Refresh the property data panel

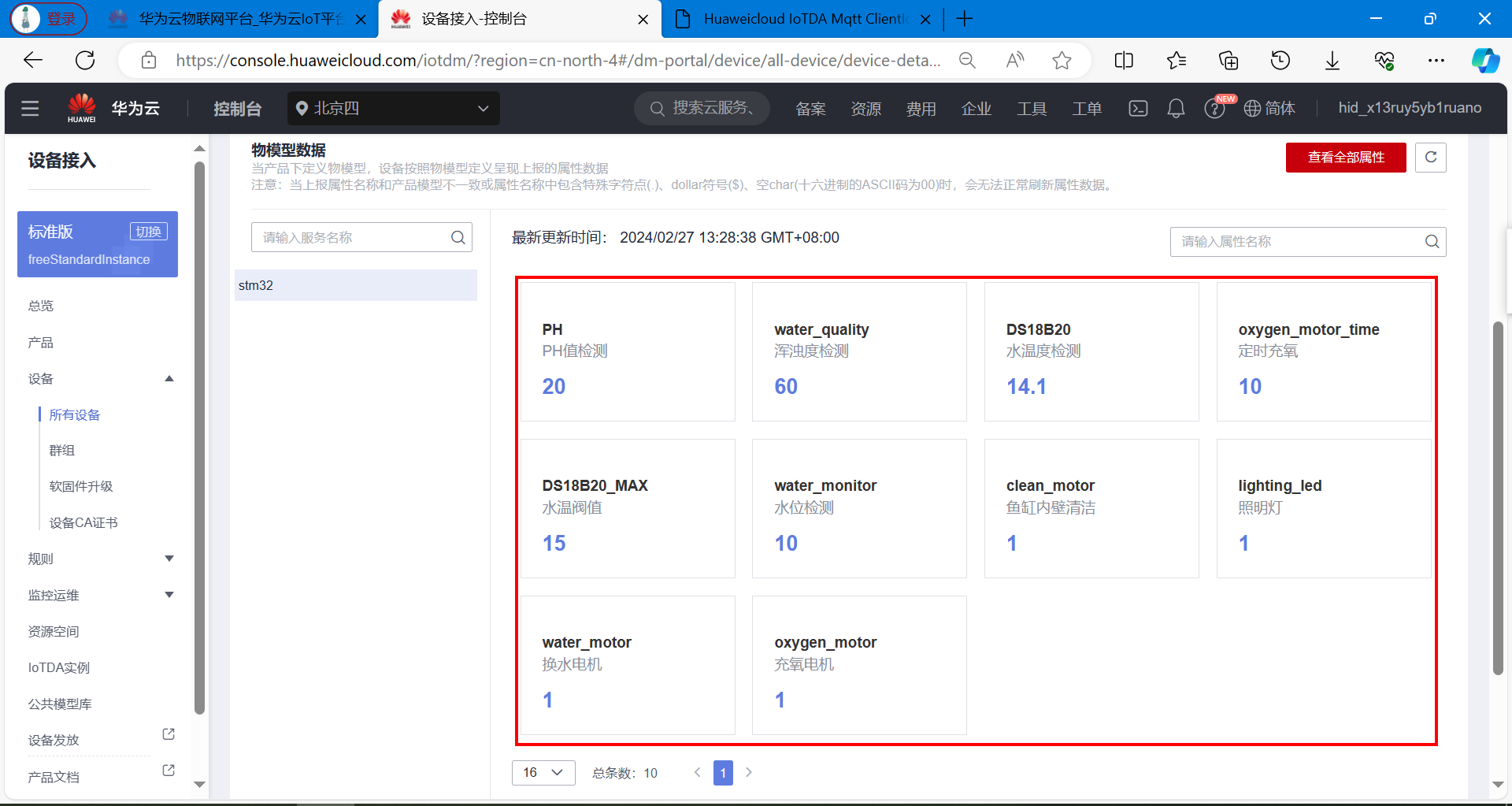pyautogui.click(x=1430, y=158)
